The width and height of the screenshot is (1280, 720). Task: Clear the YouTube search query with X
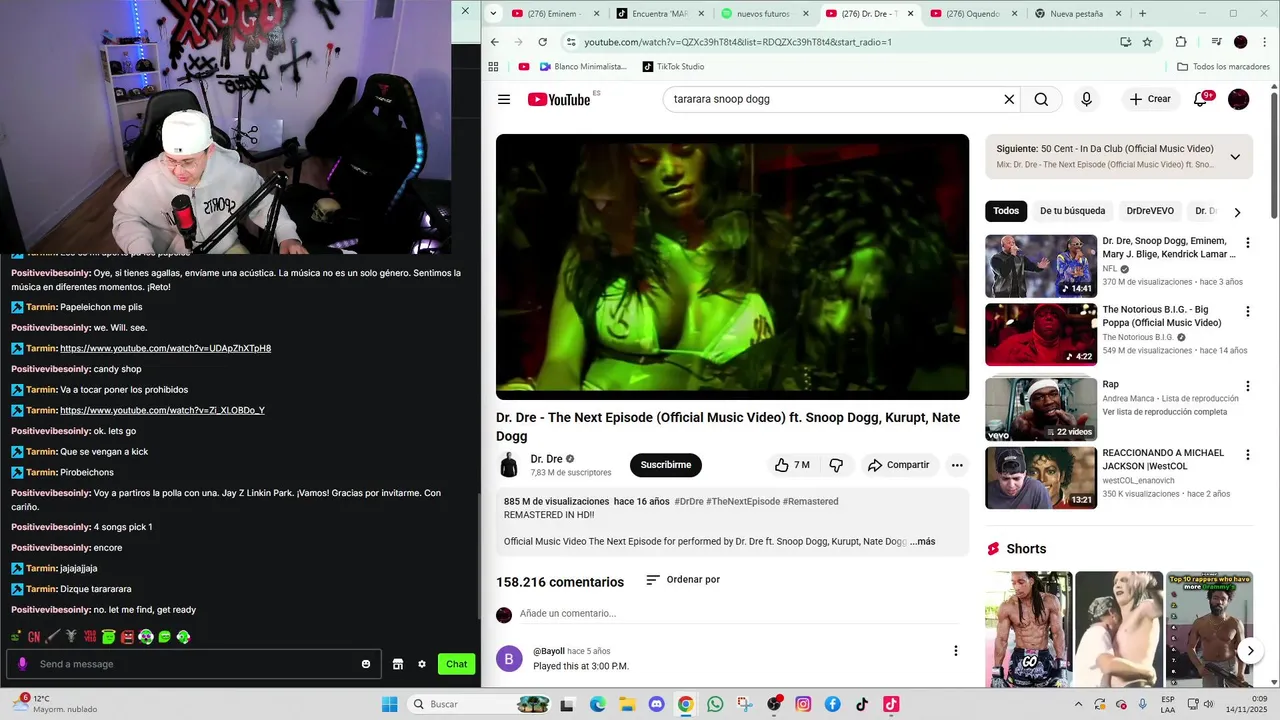click(1009, 99)
